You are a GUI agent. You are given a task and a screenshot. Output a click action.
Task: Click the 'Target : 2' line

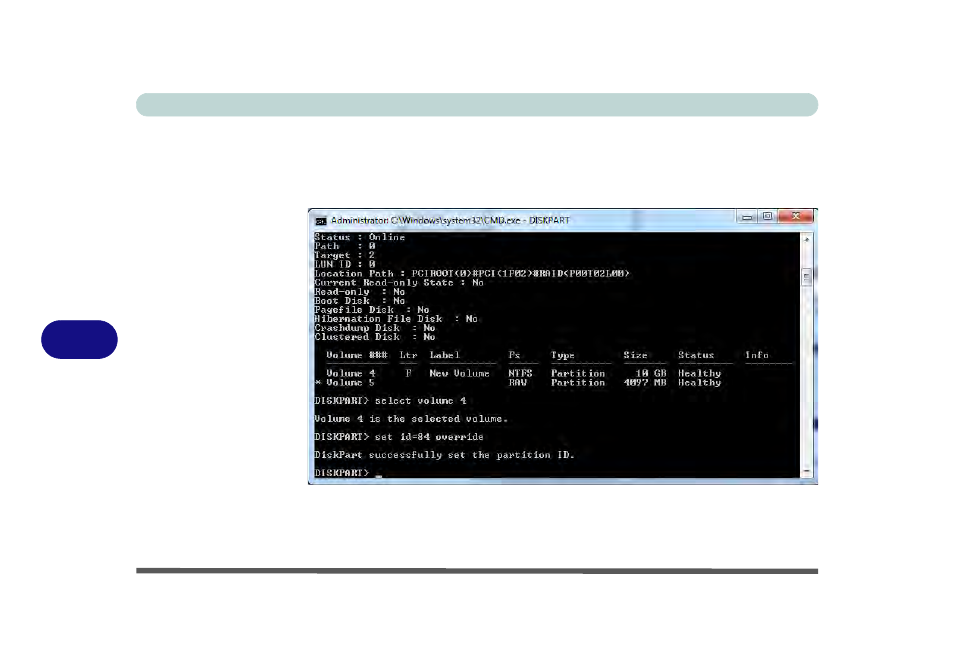coord(344,255)
